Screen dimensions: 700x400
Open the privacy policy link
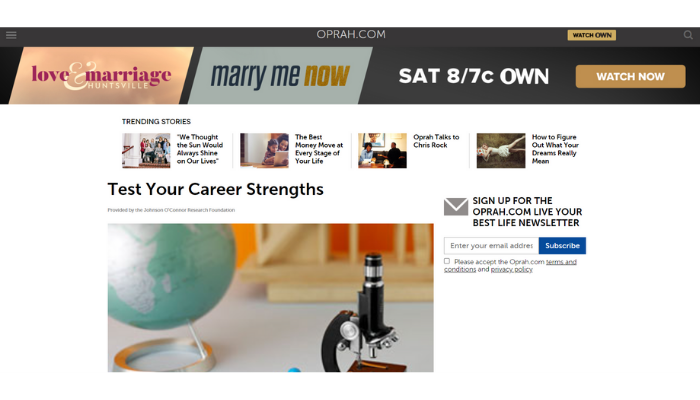[x=512, y=270]
